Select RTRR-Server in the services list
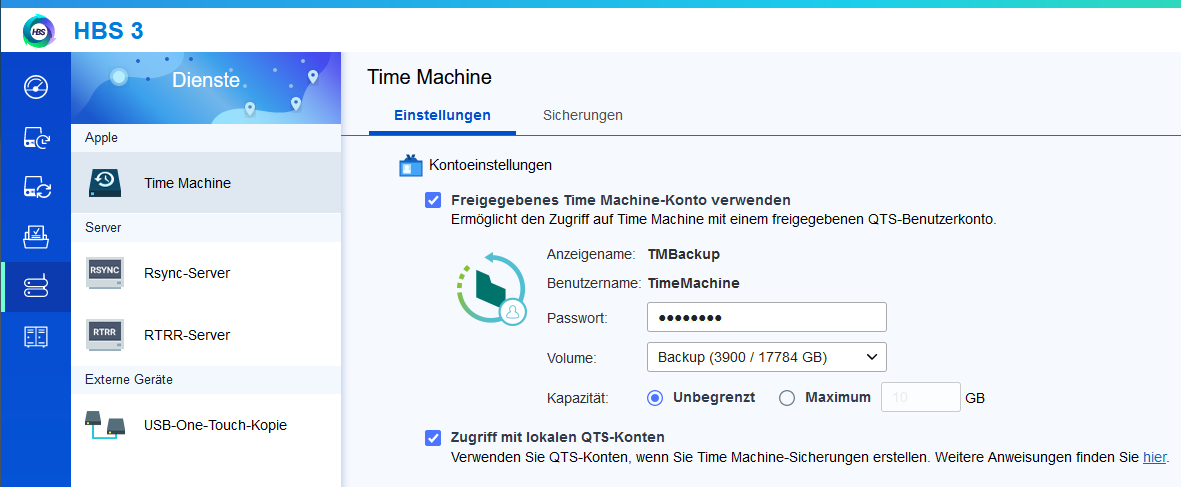Image resolution: width=1181 pixels, height=487 pixels. 206,335
